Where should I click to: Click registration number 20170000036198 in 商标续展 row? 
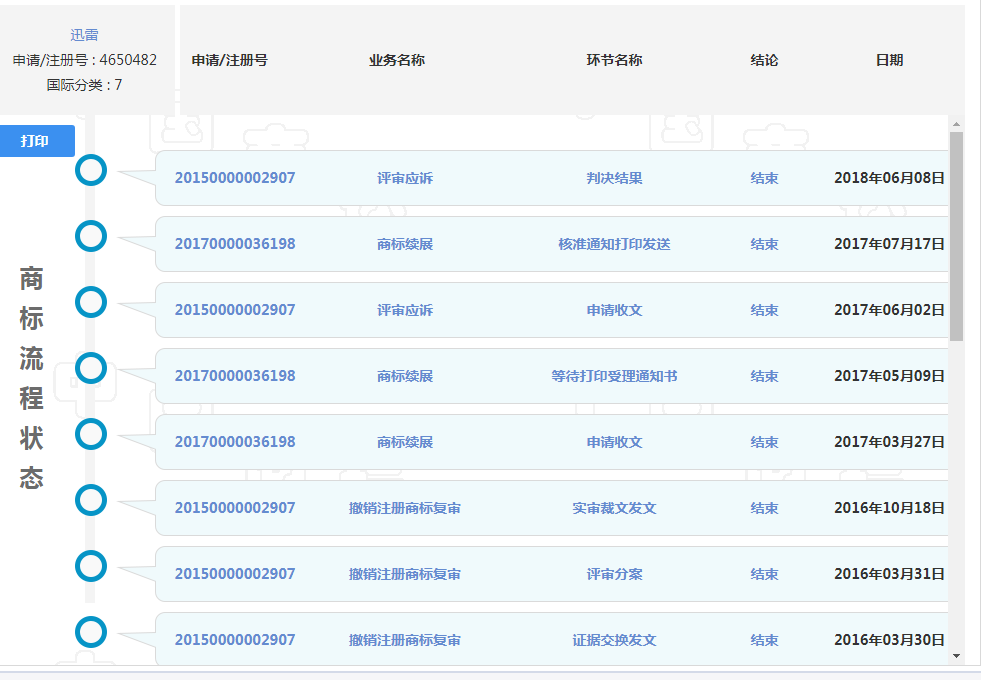coord(235,243)
